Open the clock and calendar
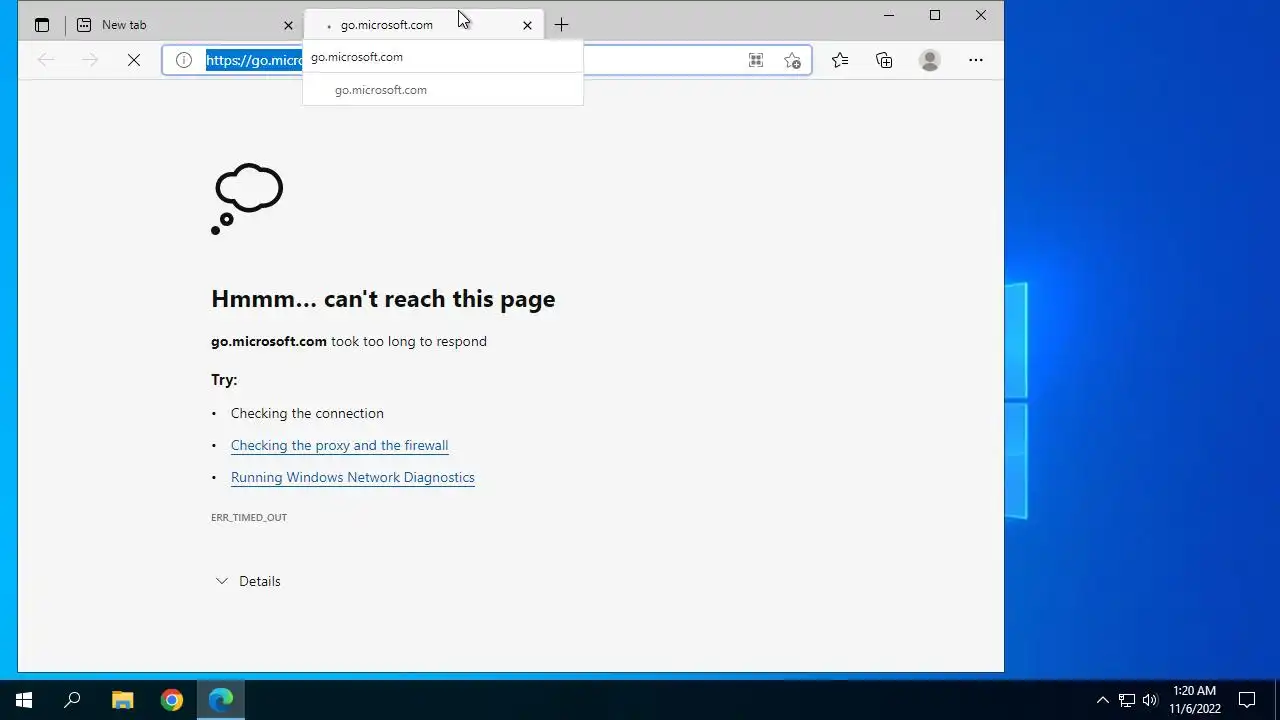The height and width of the screenshot is (720, 1280). coord(1195,700)
